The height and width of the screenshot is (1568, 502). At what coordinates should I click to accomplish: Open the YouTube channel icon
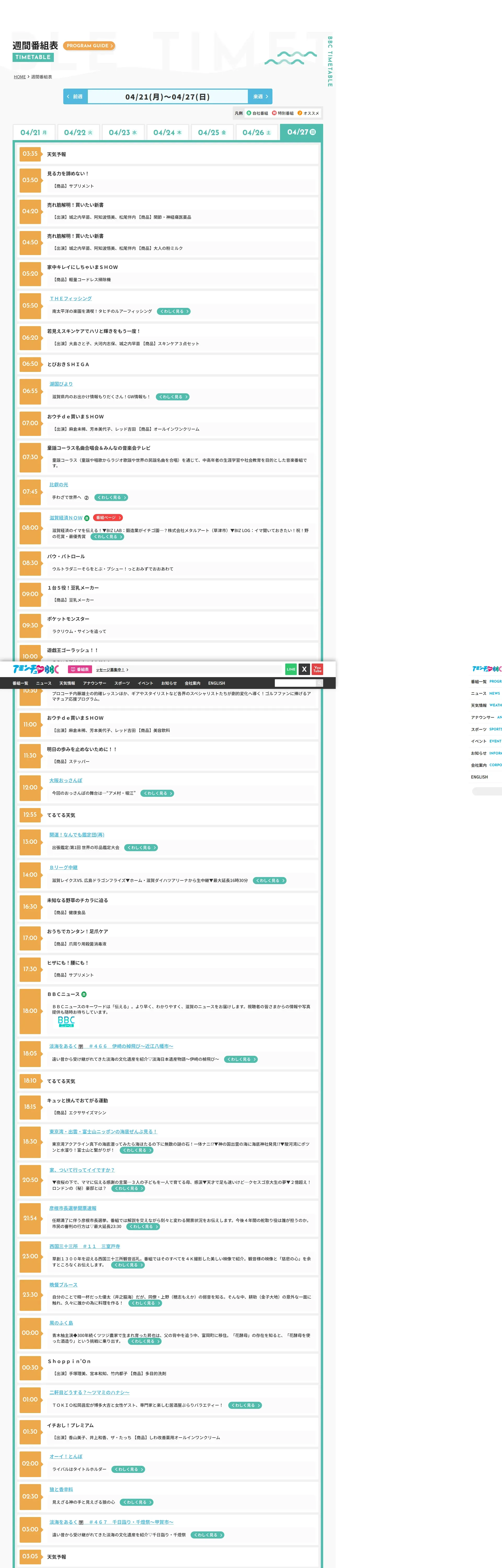[317, 669]
